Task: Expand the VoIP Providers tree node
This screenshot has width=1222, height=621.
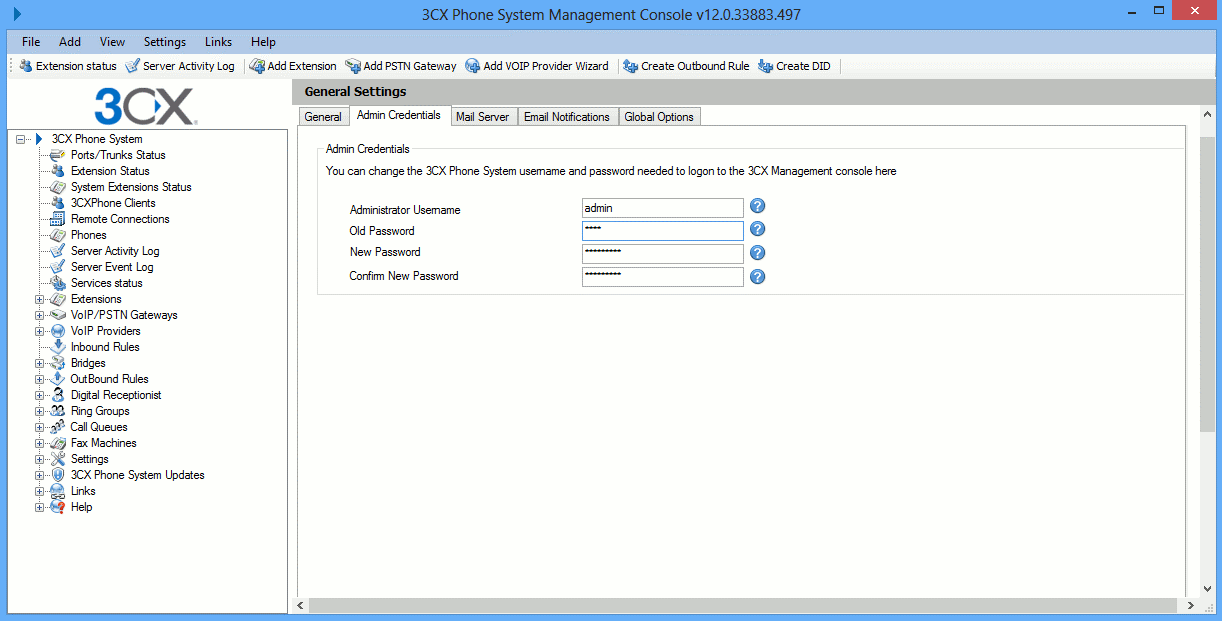Action: 39,331
